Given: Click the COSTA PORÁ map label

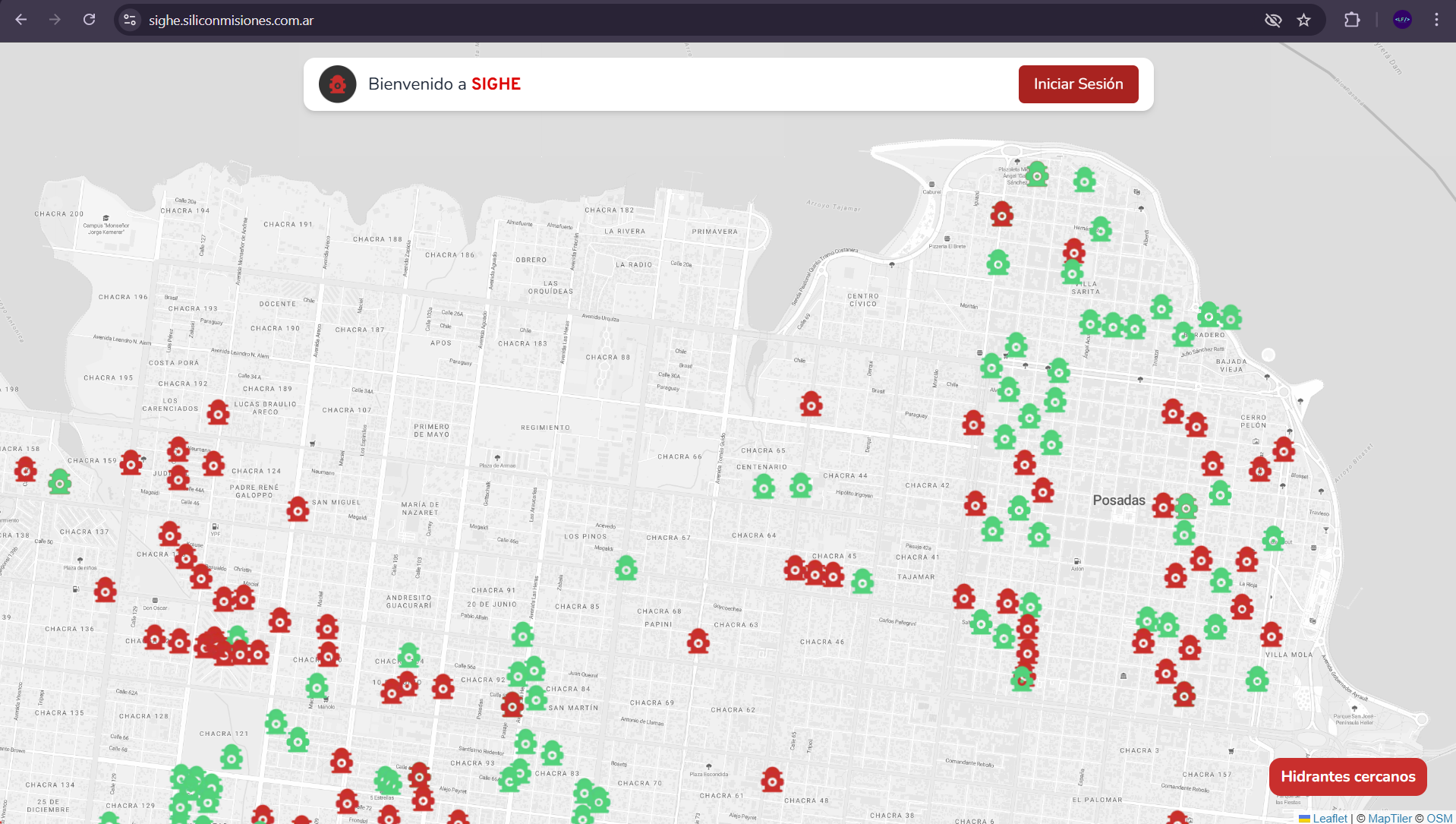Looking at the screenshot, I should tap(174, 363).
